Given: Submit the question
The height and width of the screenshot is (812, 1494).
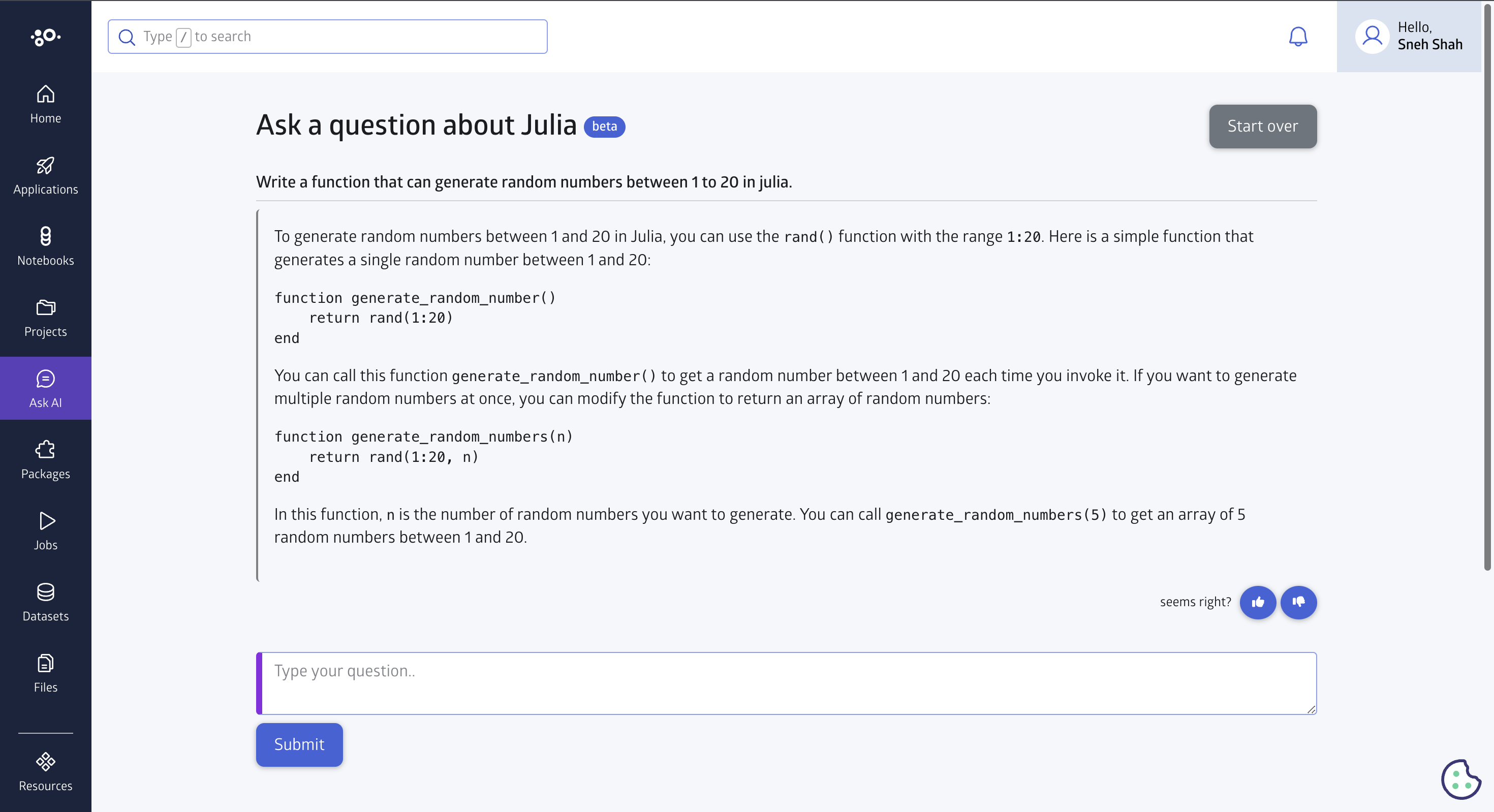Looking at the screenshot, I should (299, 745).
